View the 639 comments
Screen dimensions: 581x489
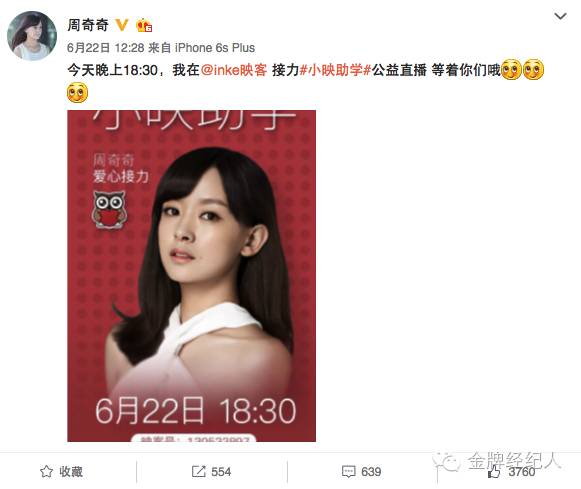coord(371,472)
